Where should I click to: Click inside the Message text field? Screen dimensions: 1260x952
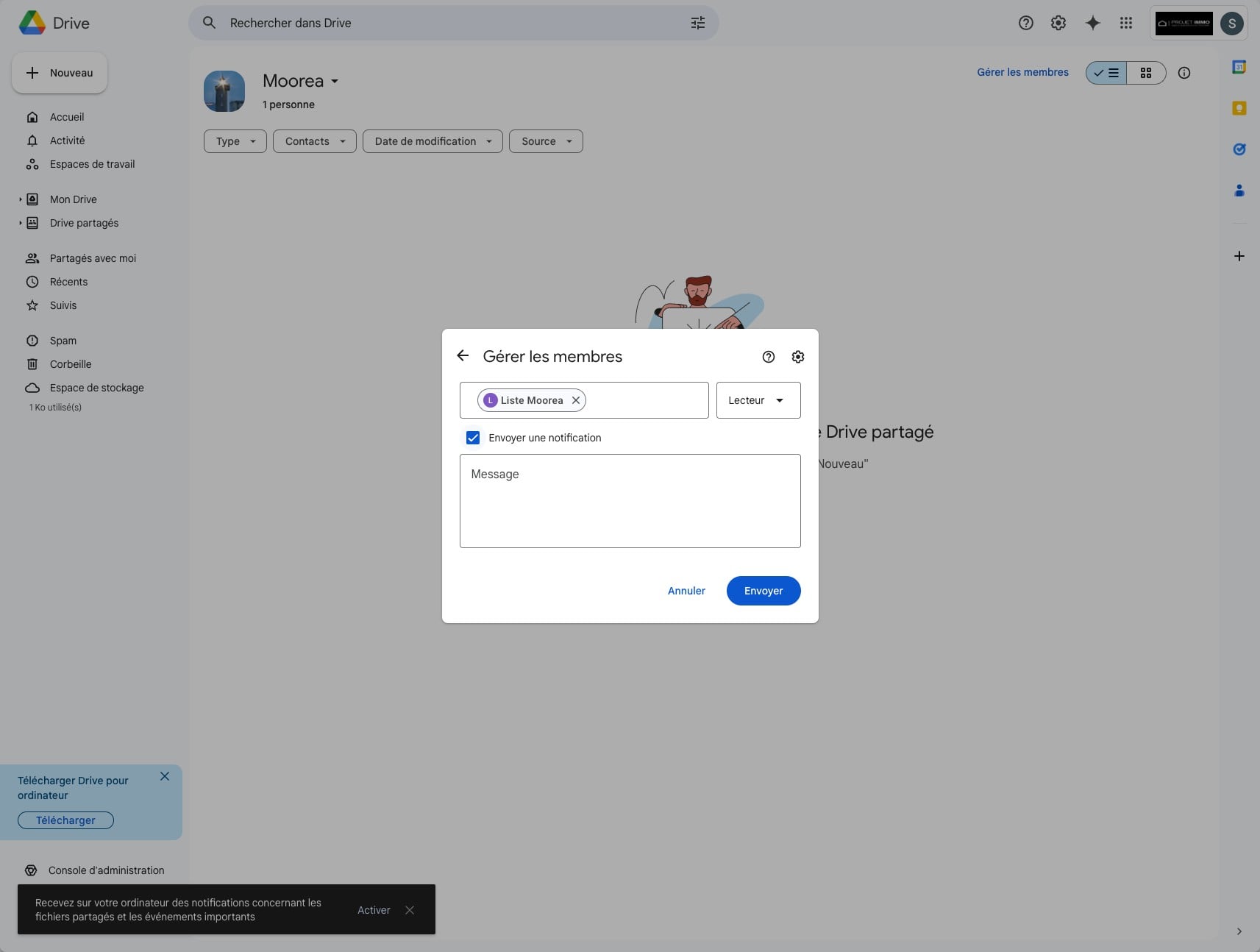pos(630,500)
